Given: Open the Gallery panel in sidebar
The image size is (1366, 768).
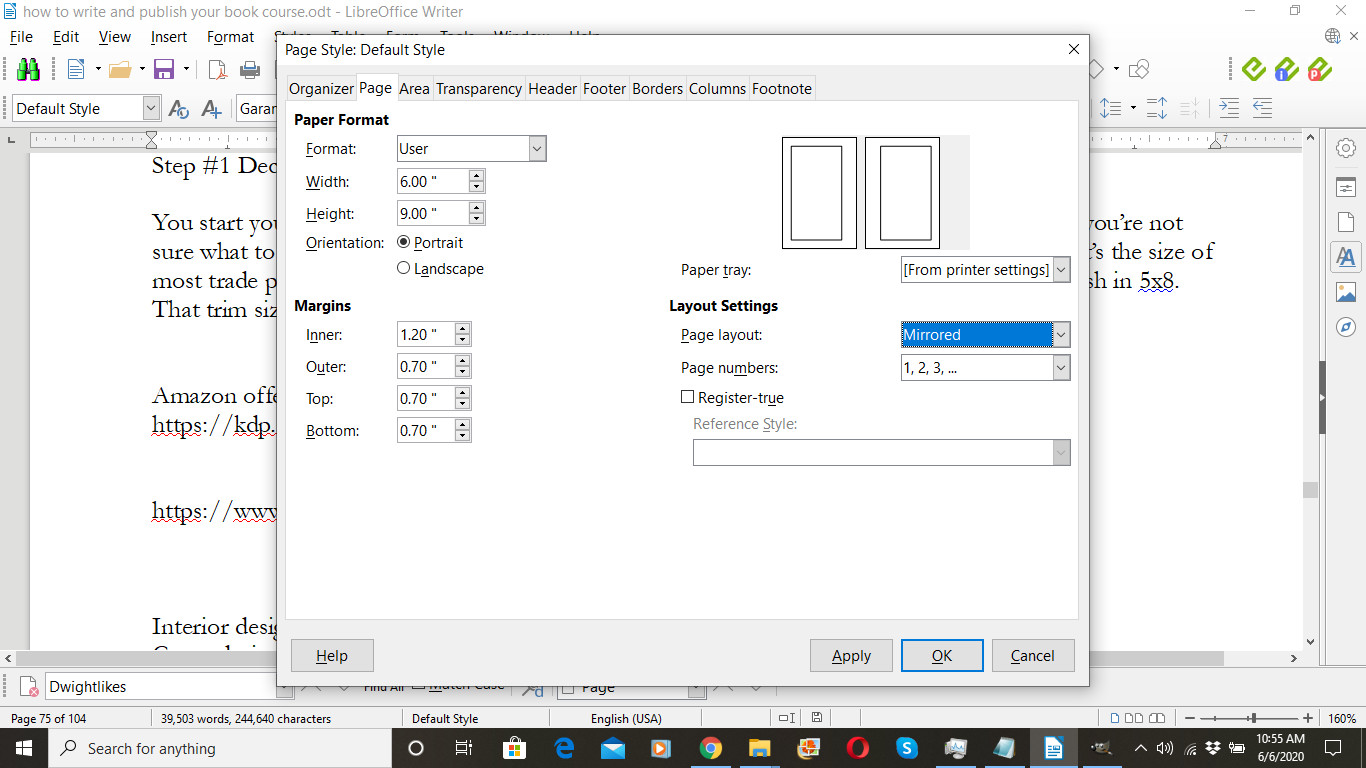Looking at the screenshot, I should point(1345,292).
